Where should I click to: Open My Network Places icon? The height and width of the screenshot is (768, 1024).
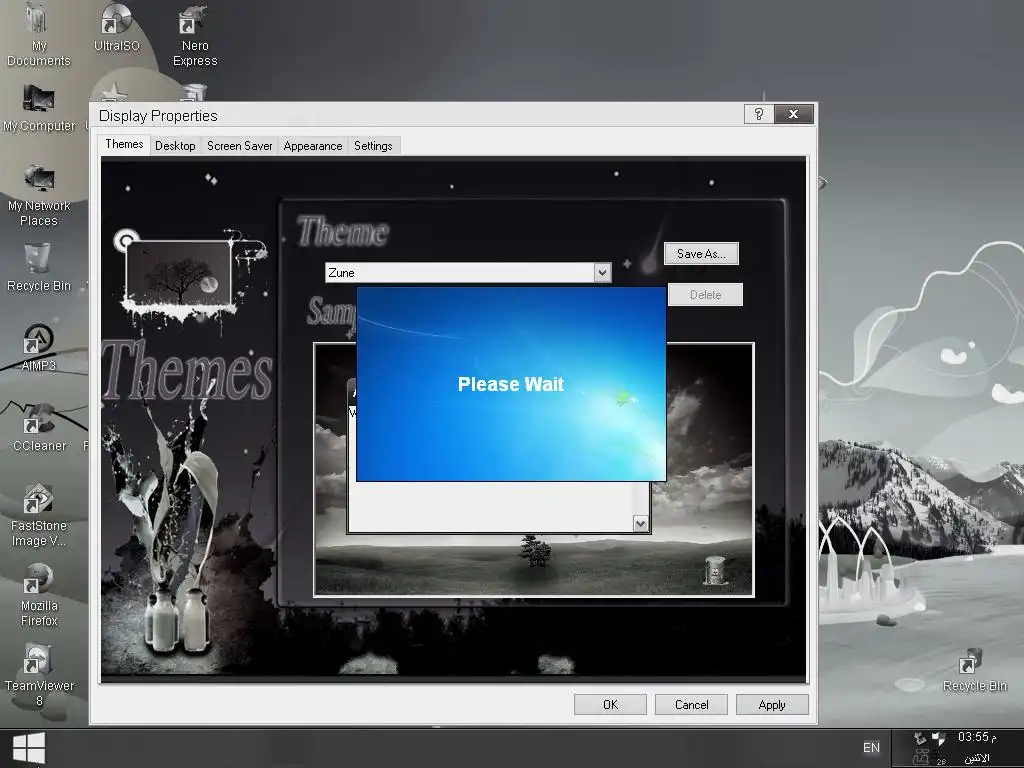[x=39, y=196]
